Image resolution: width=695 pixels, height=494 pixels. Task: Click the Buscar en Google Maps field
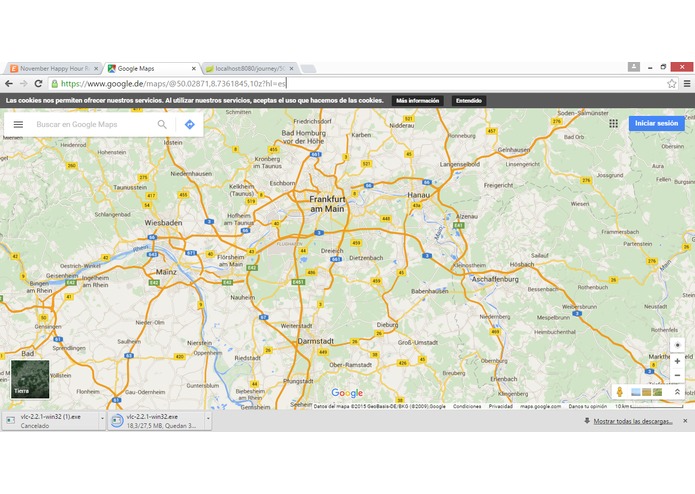(93, 124)
